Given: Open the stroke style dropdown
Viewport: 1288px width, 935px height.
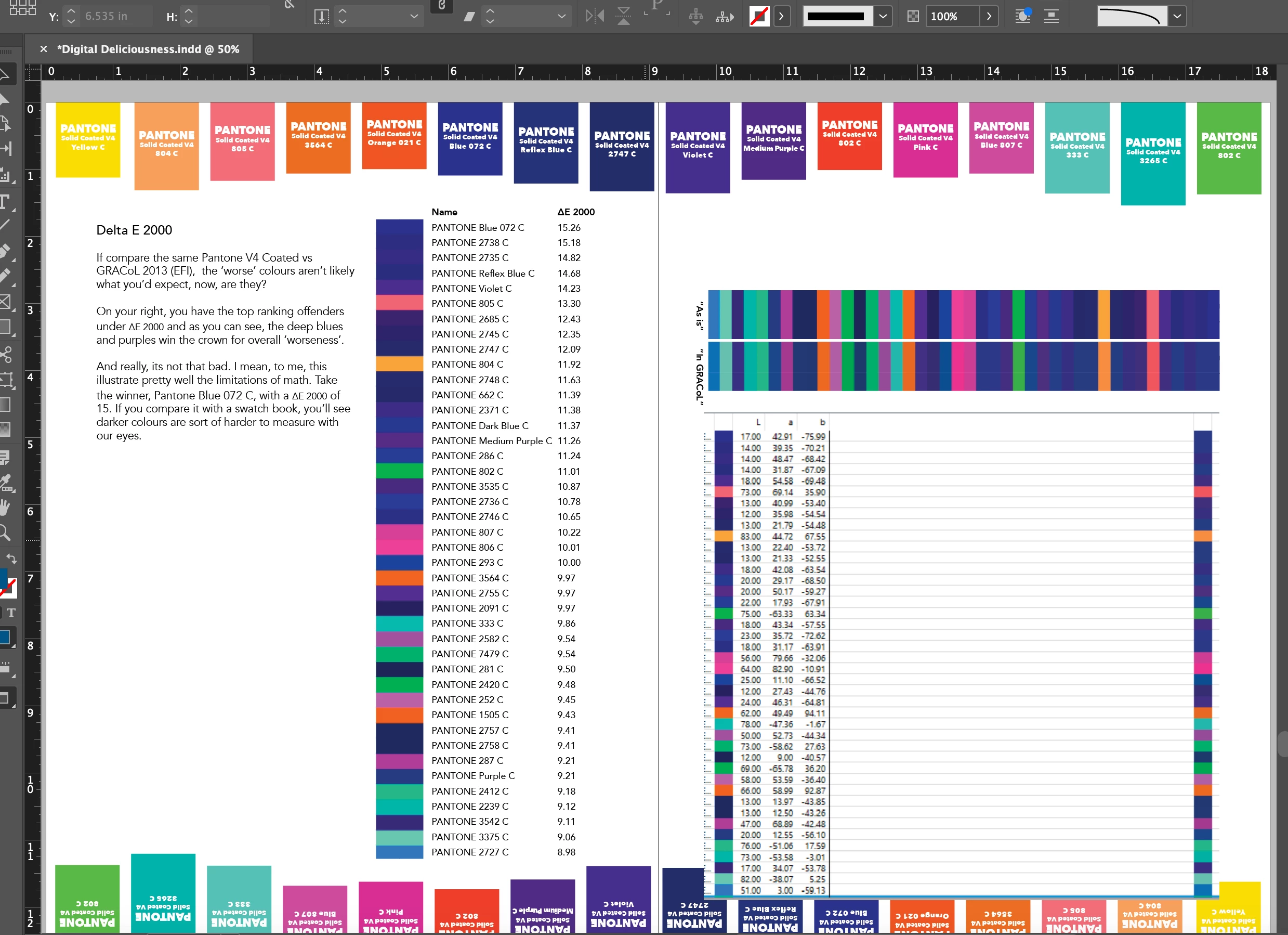Looking at the screenshot, I should [883, 17].
